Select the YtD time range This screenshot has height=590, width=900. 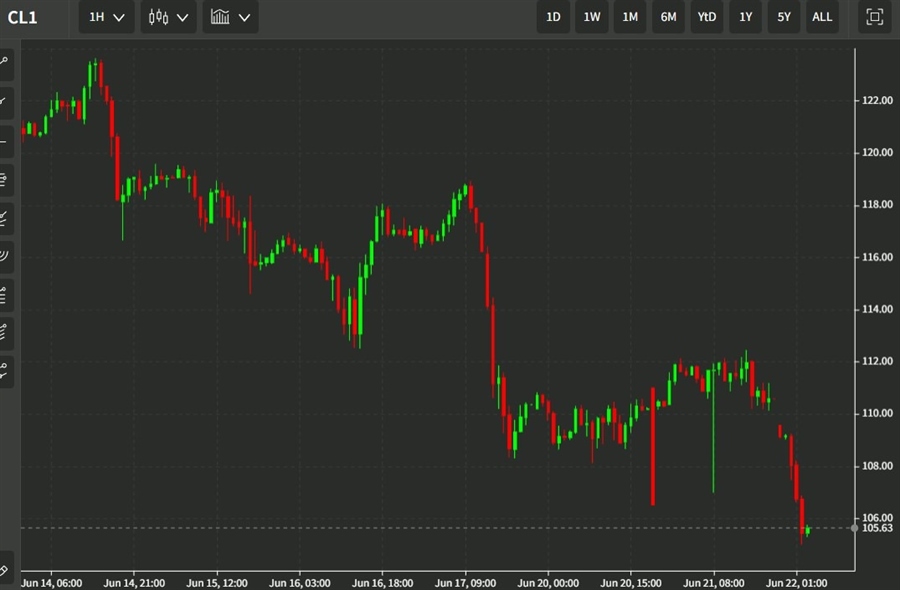pyautogui.click(x=707, y=17)
